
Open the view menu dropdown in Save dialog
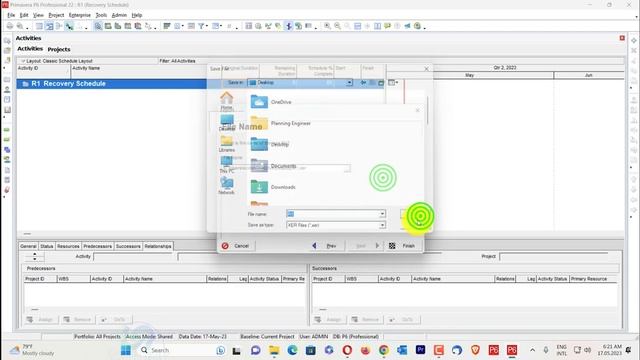click(393, 83)
